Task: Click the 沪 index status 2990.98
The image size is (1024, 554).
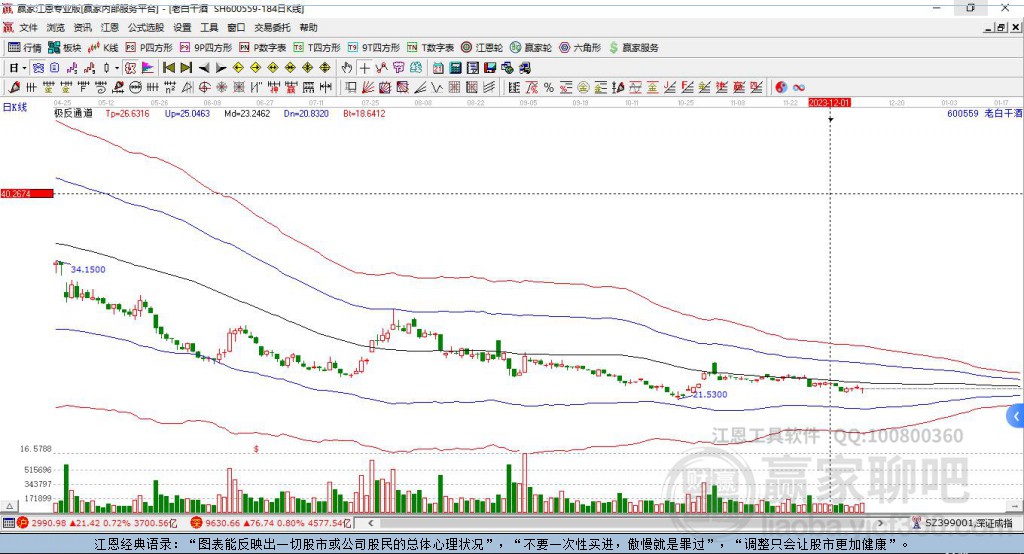Action: [x=98, y=523]
